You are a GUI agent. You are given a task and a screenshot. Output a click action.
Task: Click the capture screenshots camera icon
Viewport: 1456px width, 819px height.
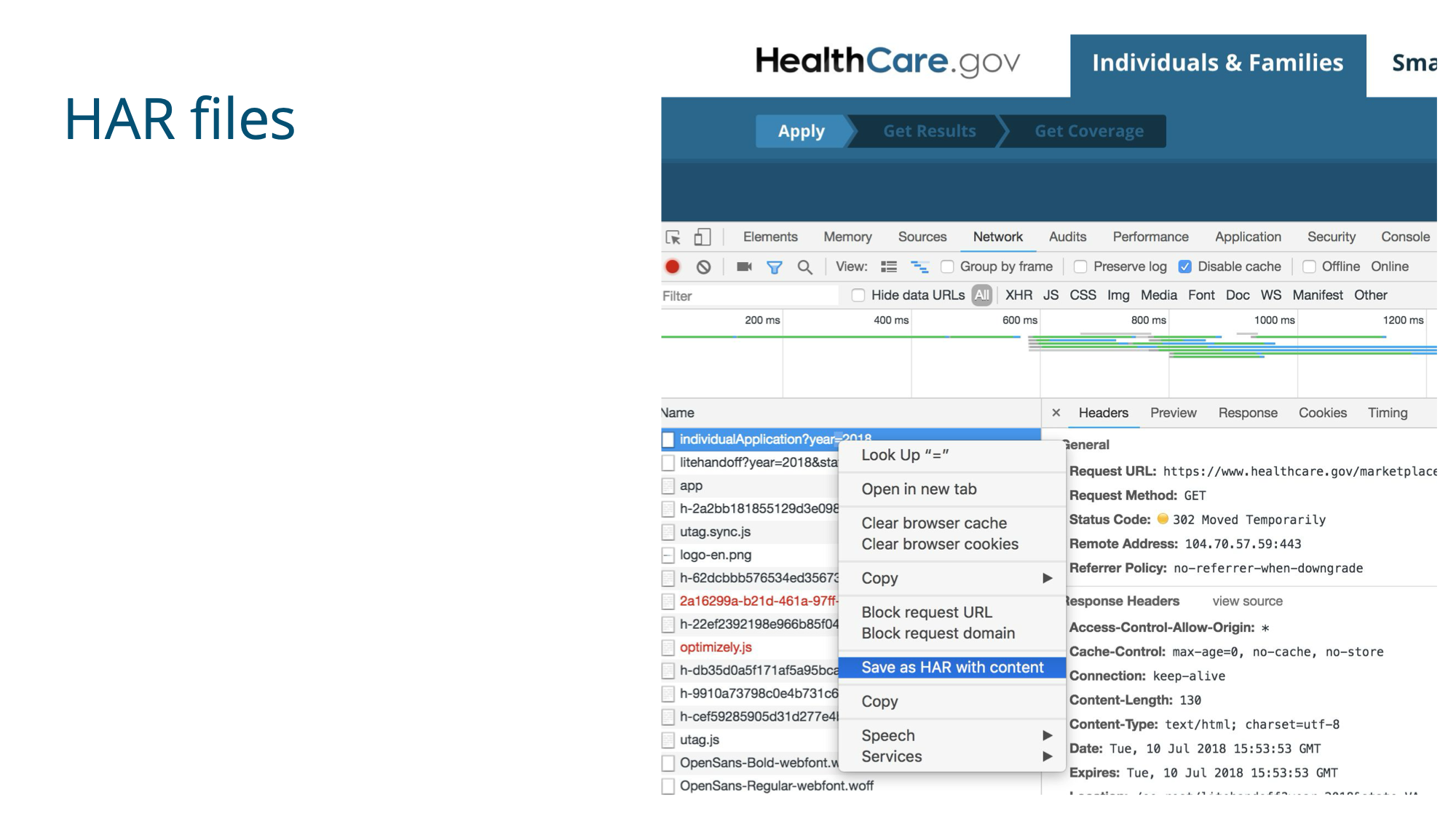tap(744, 267)
